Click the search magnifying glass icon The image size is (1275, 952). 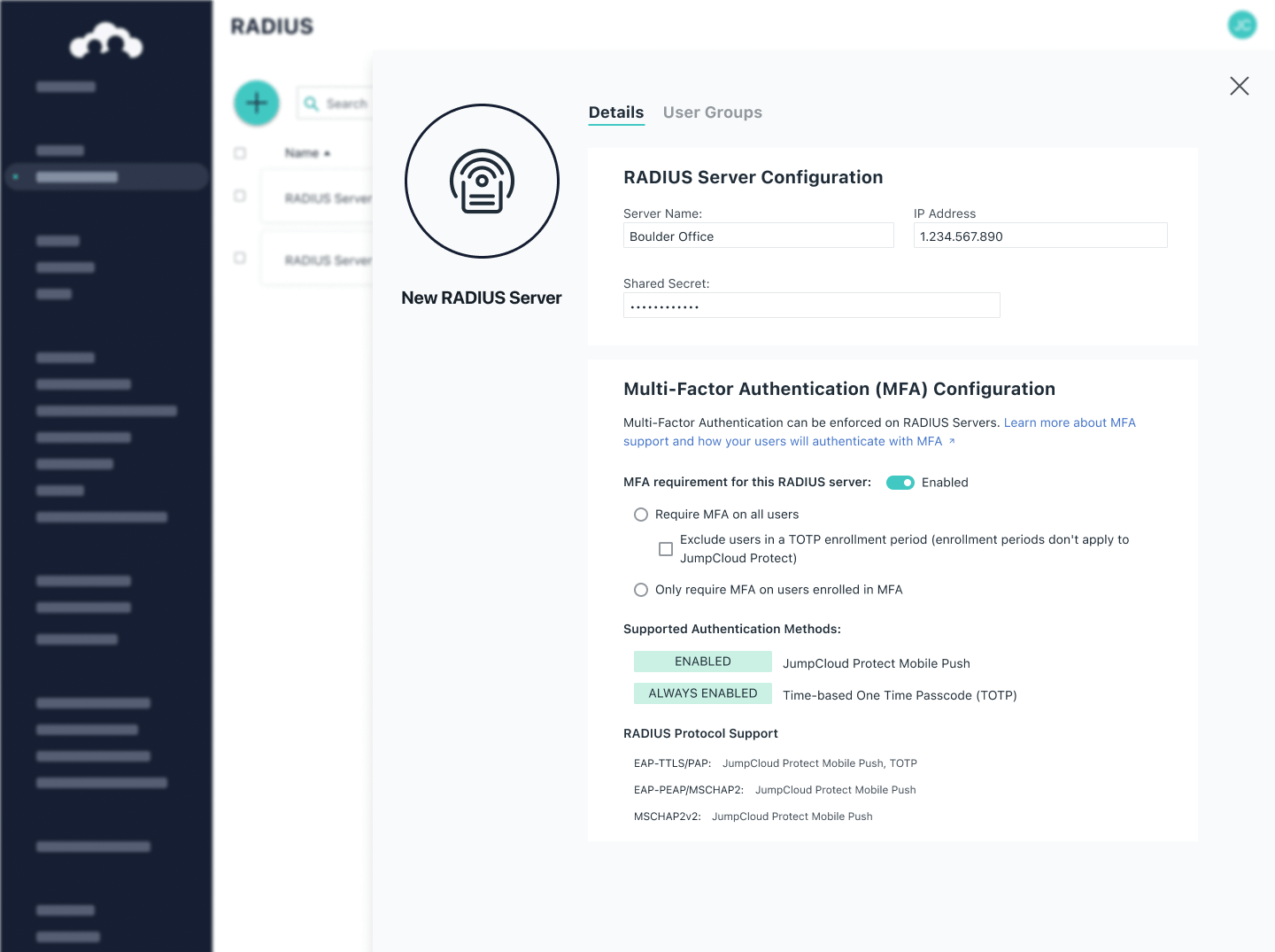tap(311, 104)
